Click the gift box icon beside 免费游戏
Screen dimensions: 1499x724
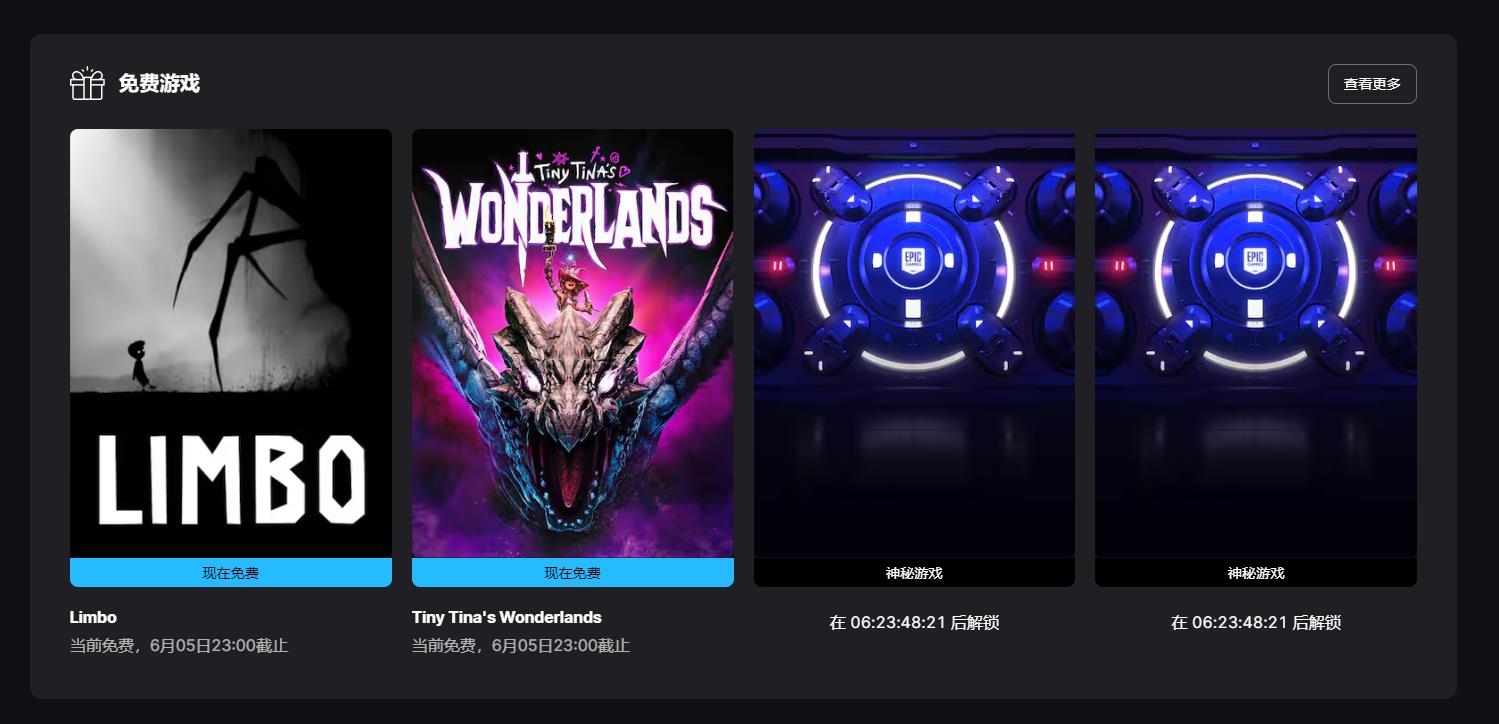(x=87, y=84)
